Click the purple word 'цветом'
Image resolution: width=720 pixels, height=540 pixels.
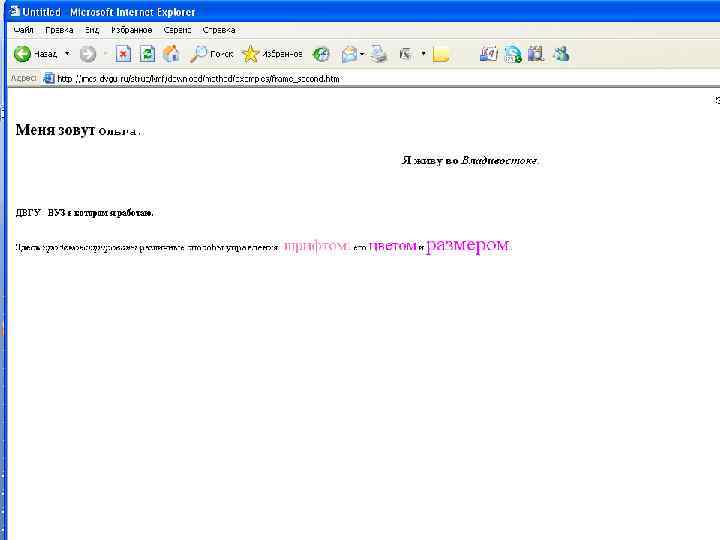[x=393, y=246]
